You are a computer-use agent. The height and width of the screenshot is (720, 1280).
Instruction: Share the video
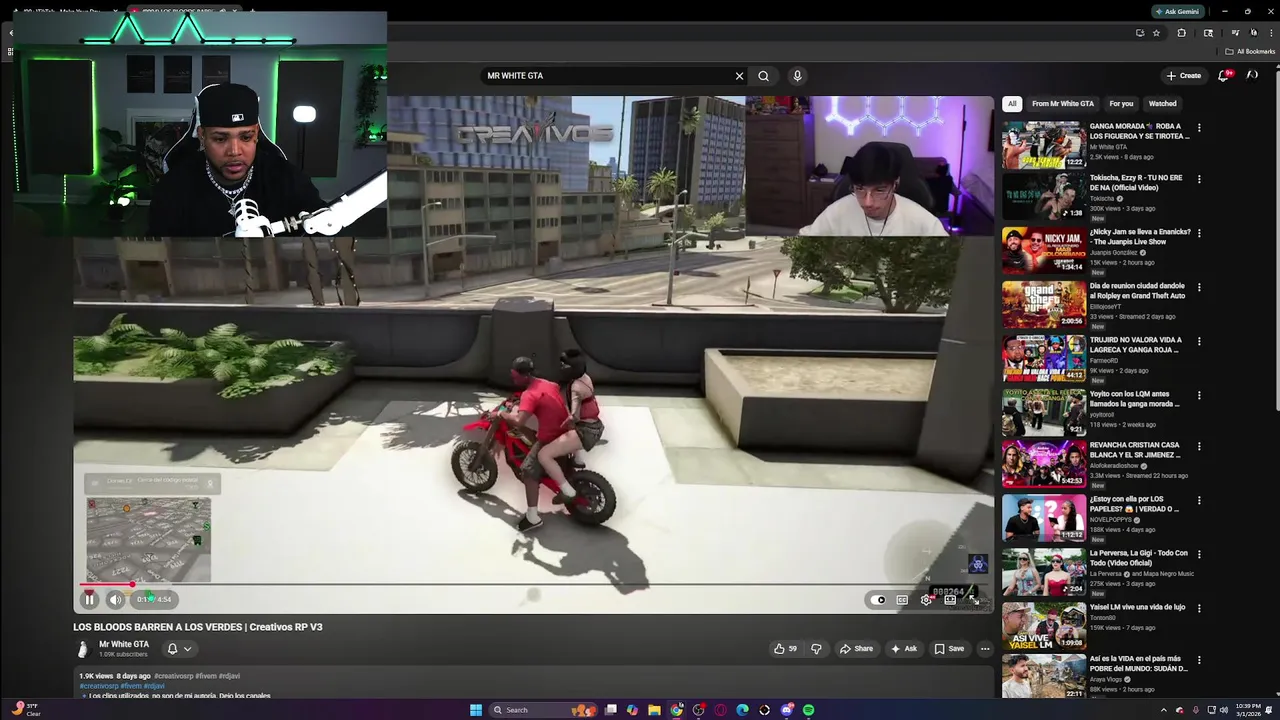tap(856, 648)
